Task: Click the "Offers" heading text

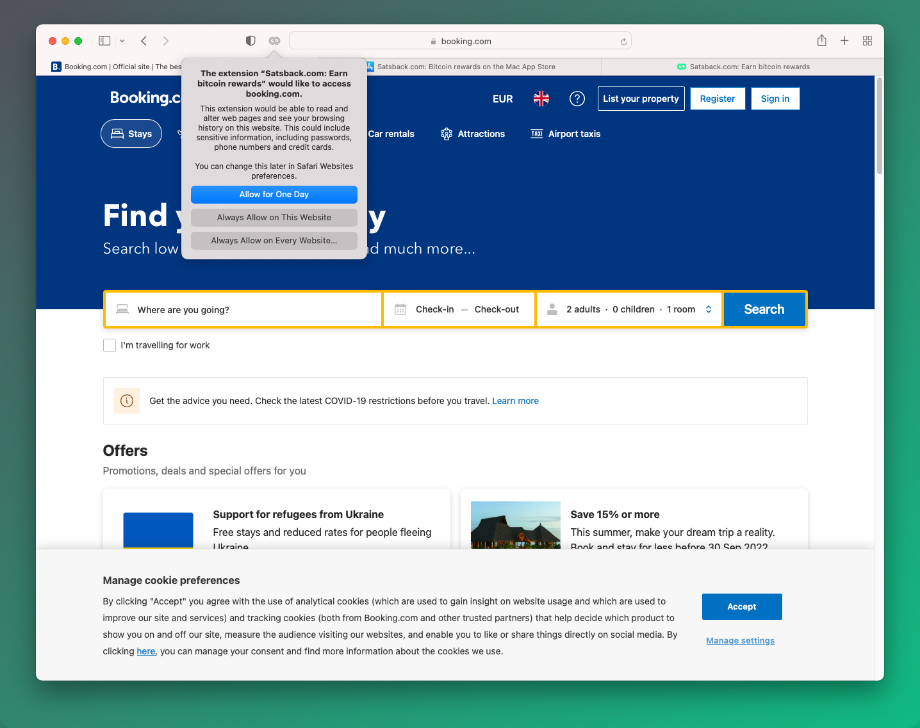Action: [x=125, y=451]
